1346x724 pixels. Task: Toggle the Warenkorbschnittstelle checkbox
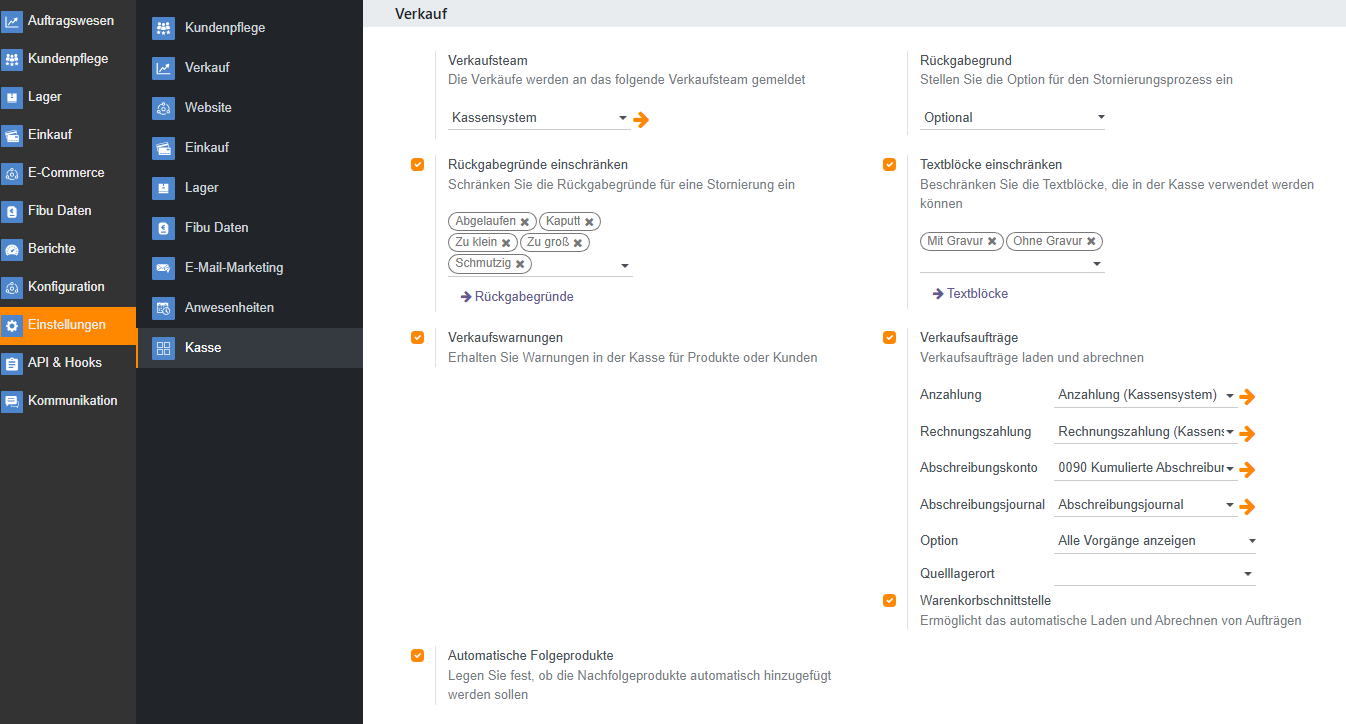(x=889, y=601)
